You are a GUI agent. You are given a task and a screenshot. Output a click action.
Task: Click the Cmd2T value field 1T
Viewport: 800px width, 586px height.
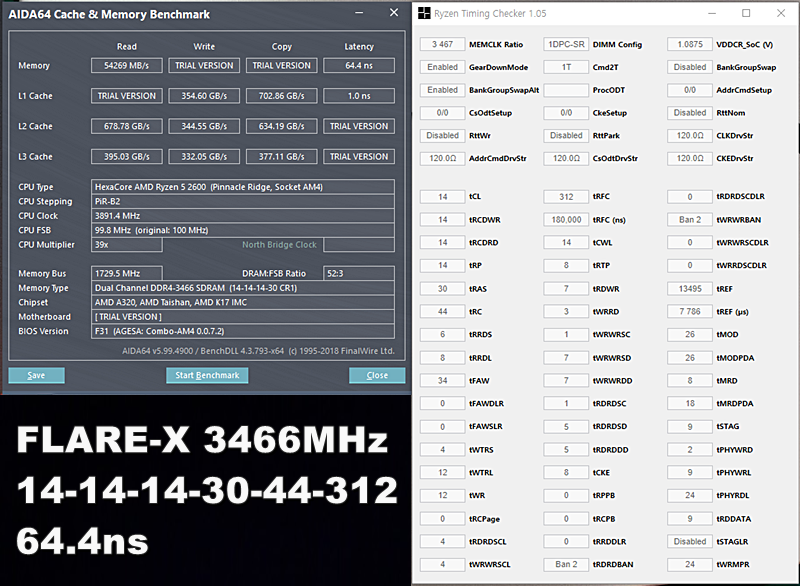coord(566,67)
